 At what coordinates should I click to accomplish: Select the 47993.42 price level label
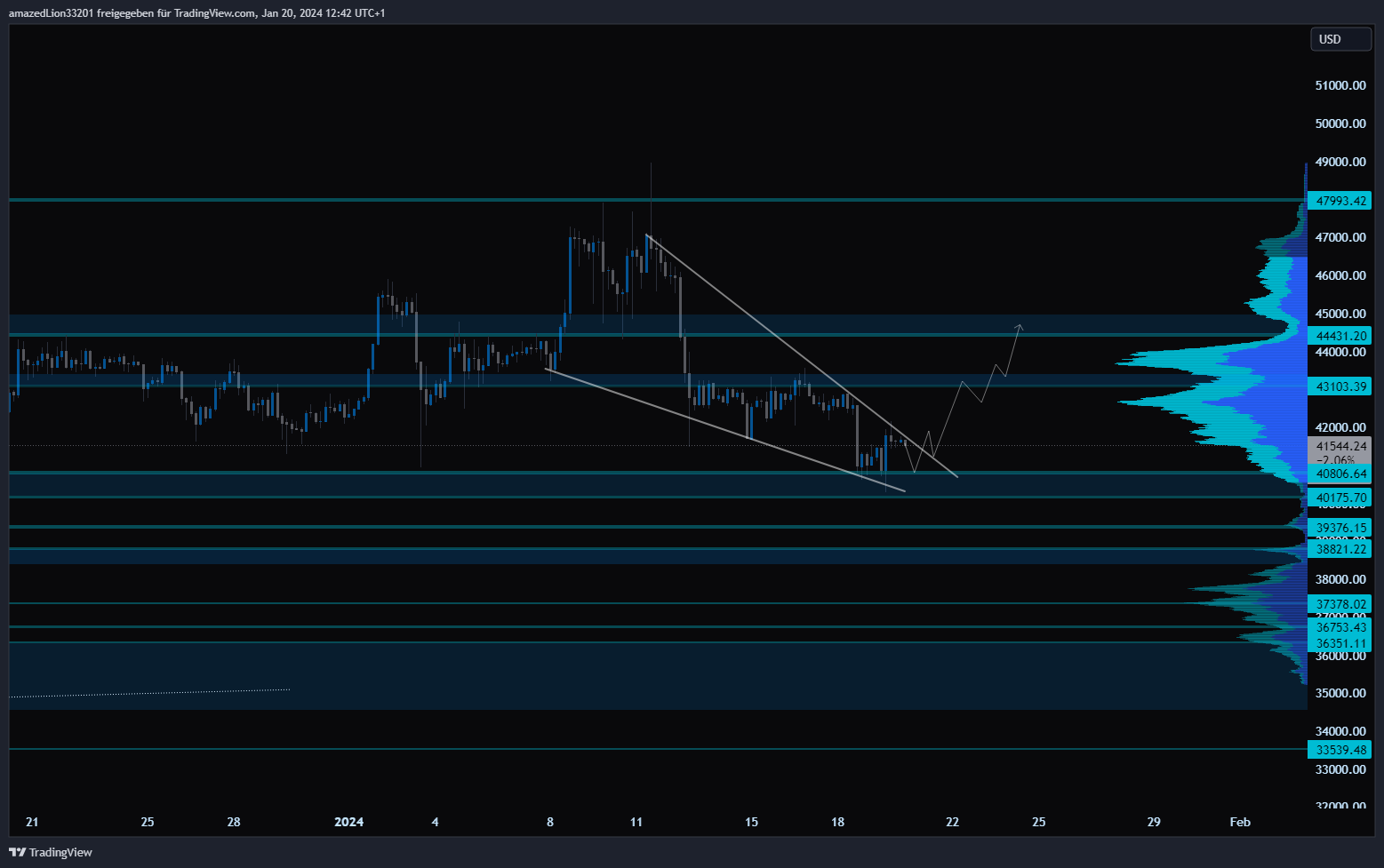click(1340, 201)
